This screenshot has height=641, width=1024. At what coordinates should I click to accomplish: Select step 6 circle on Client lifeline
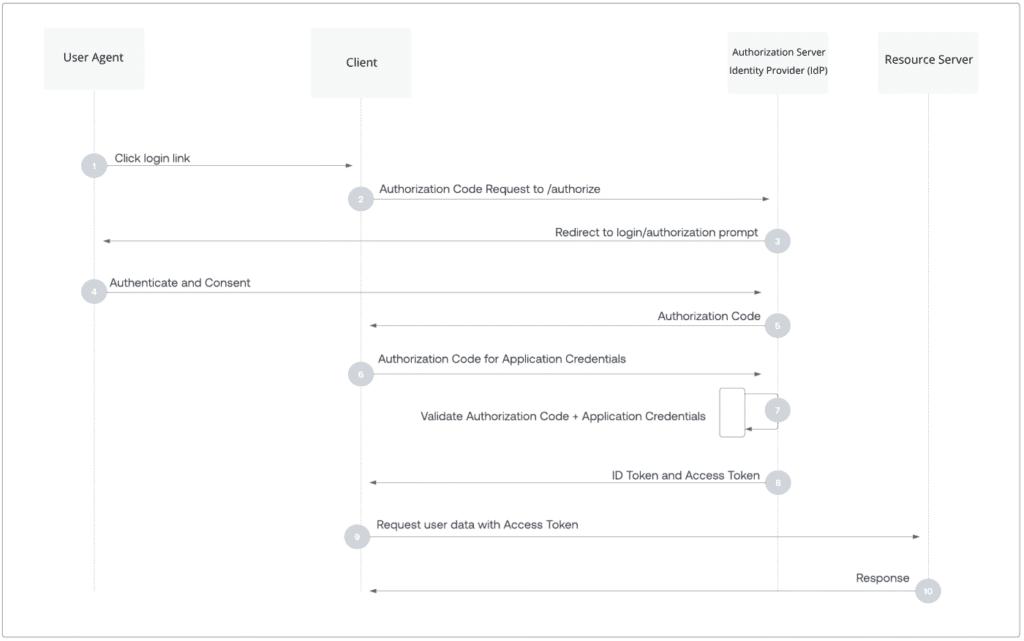coord(360,374)
